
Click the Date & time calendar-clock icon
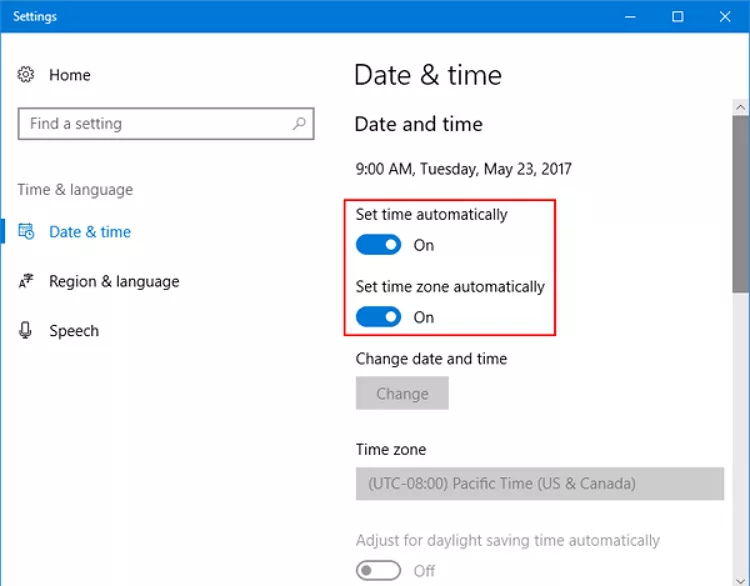point(26,232)
